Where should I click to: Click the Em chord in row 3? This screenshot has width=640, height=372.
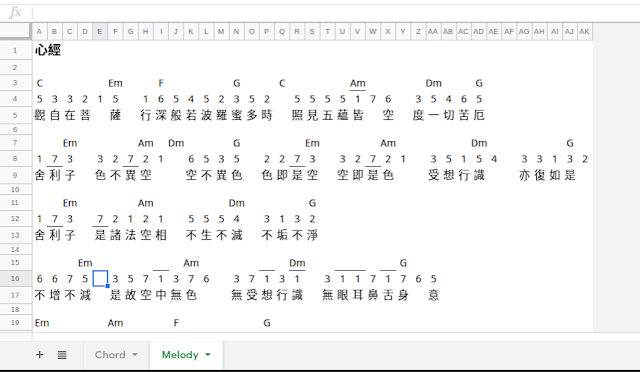pyautogui.click(x=116, y=83)
